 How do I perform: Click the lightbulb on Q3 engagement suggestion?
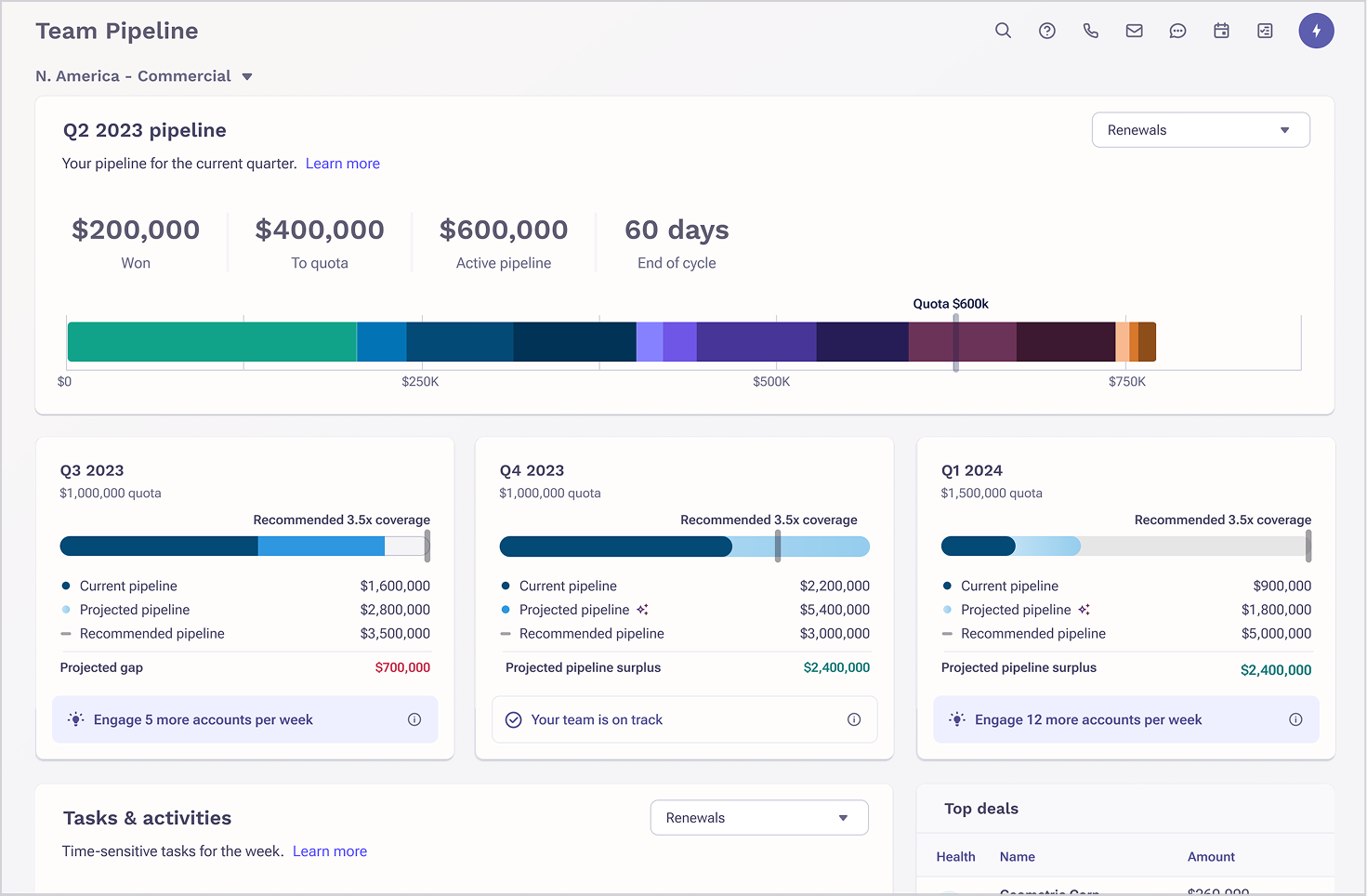[75, 718]
